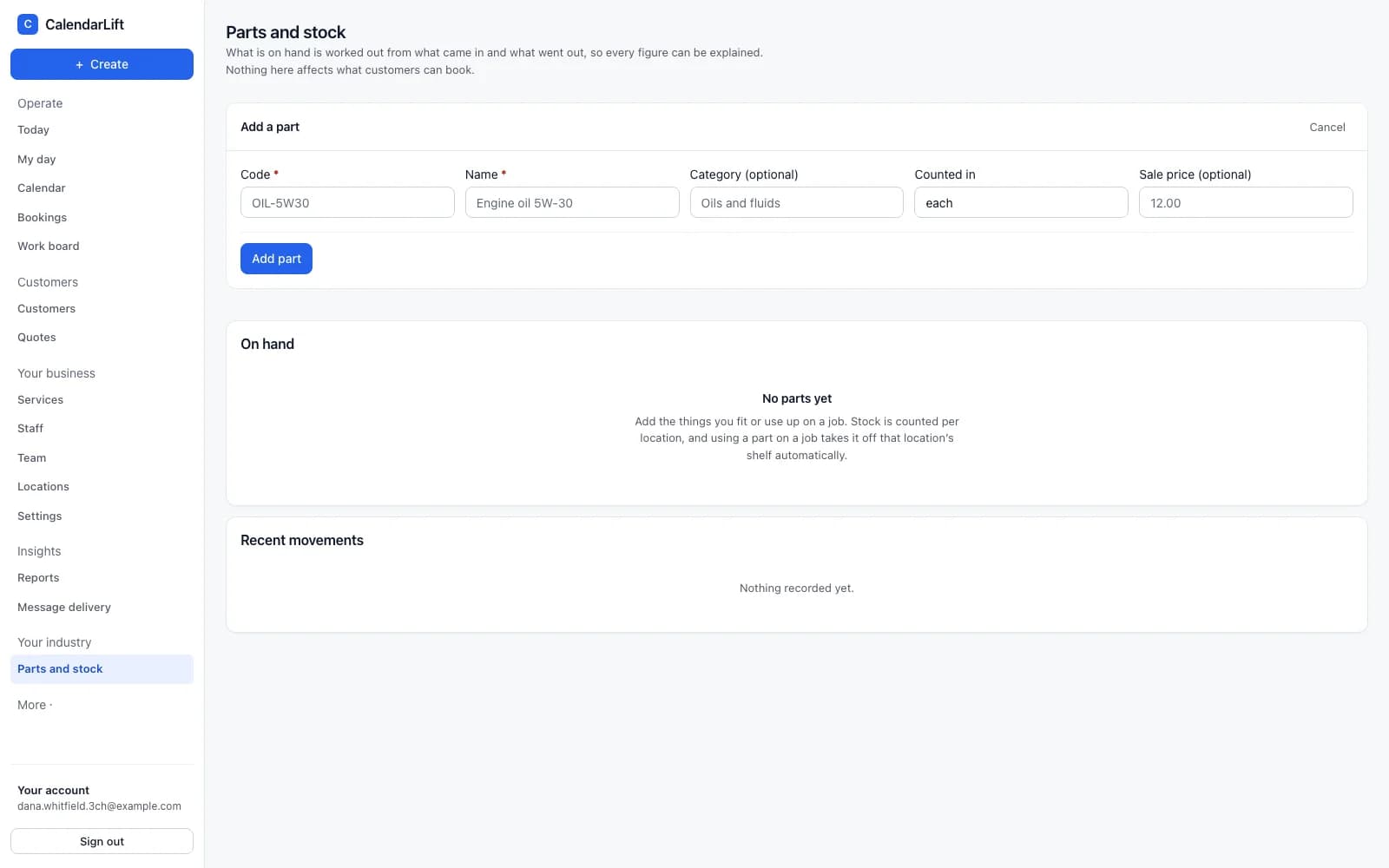The image size is (1389, 868).
Task: Click 'Nothing recorded yet.' text
Action: (797, 589)
